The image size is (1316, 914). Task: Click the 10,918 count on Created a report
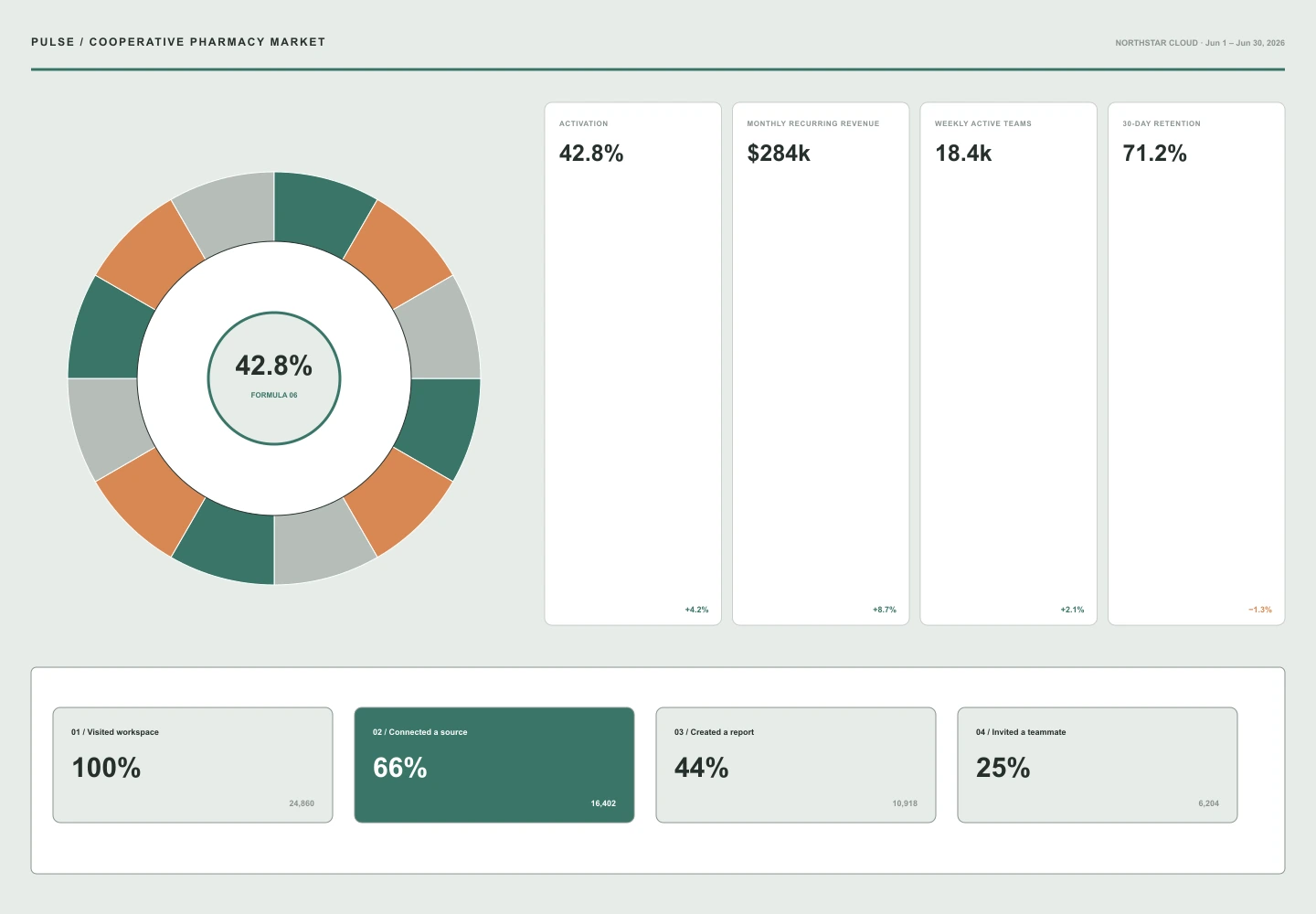tap(905, 803)
